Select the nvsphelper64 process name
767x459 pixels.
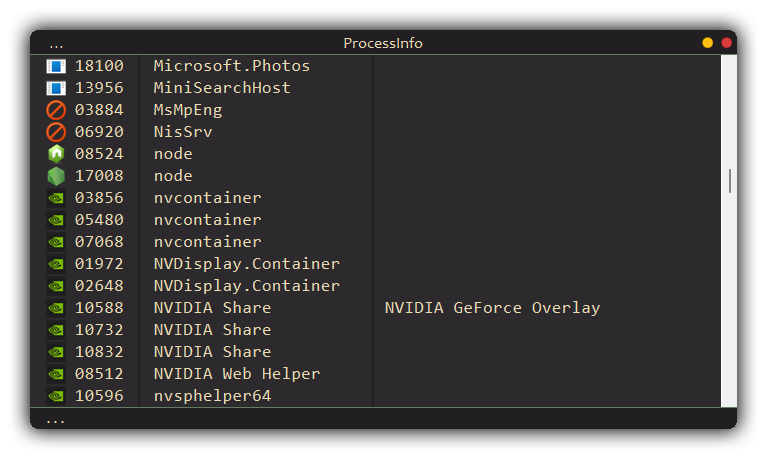tap(212, 397)
